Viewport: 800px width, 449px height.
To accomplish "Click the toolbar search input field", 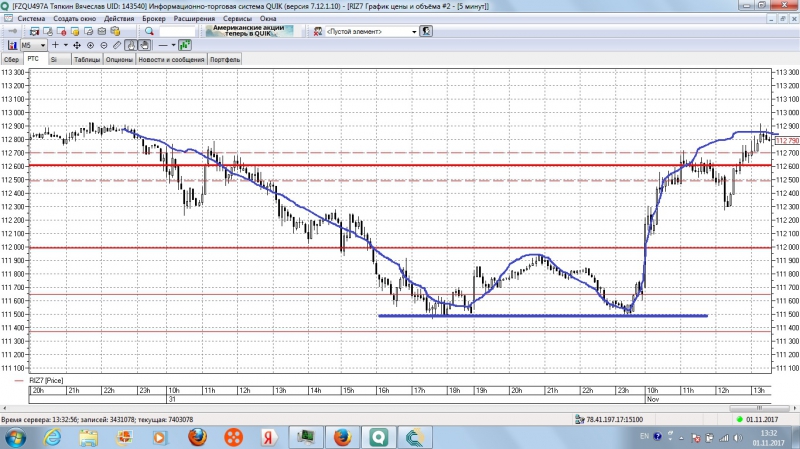I will (176, 31).
